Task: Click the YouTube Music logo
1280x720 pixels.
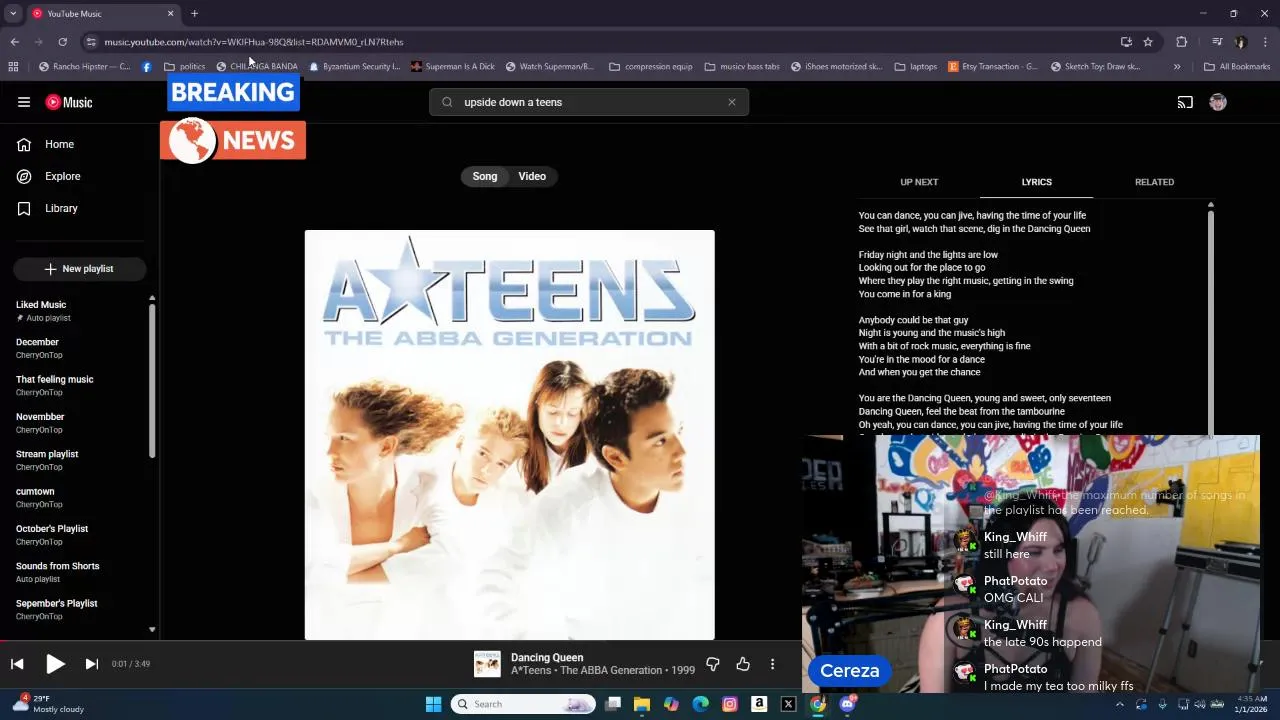Action: [x=69, y=102]
